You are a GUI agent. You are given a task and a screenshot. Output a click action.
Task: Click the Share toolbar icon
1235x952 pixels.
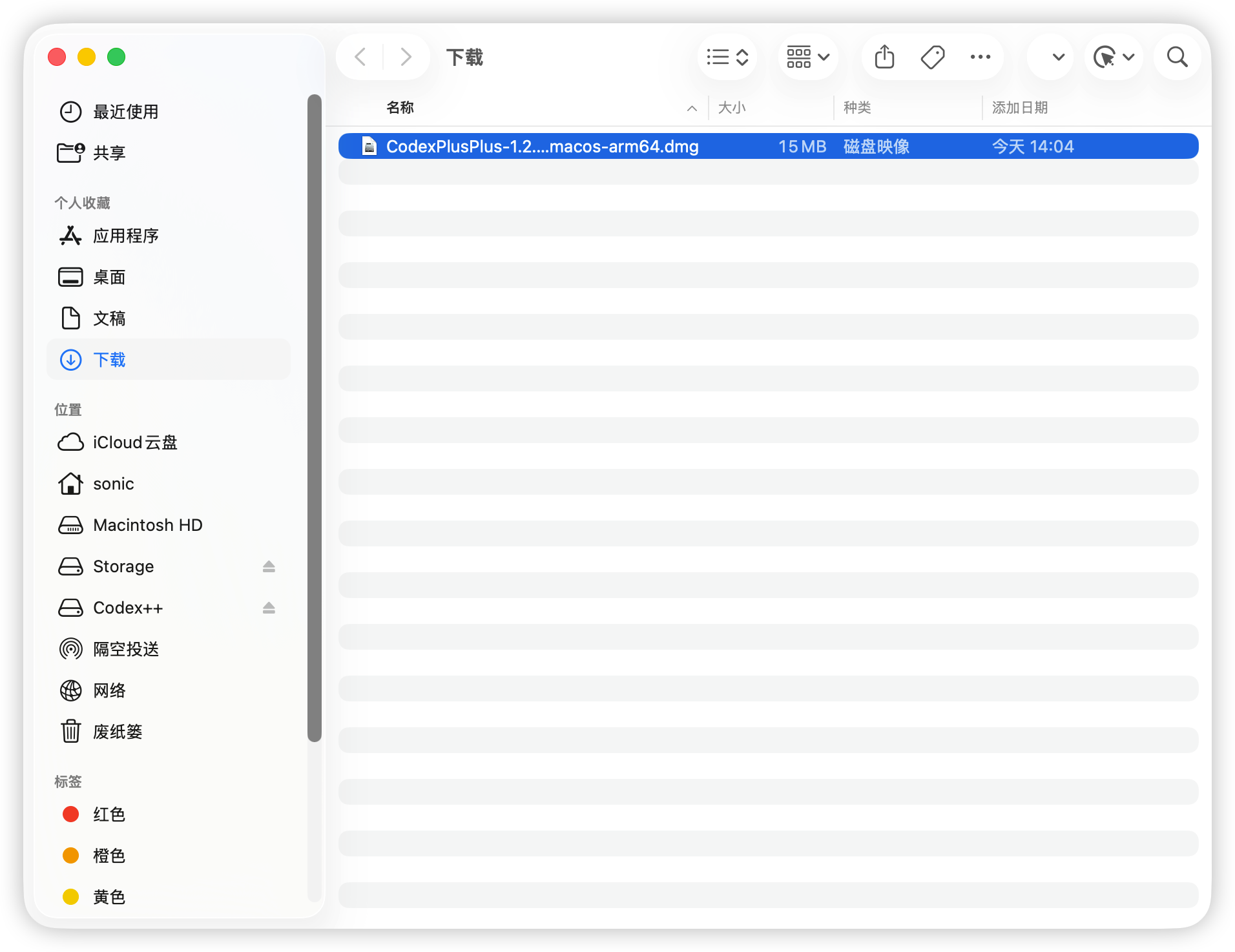click(884, 57)
